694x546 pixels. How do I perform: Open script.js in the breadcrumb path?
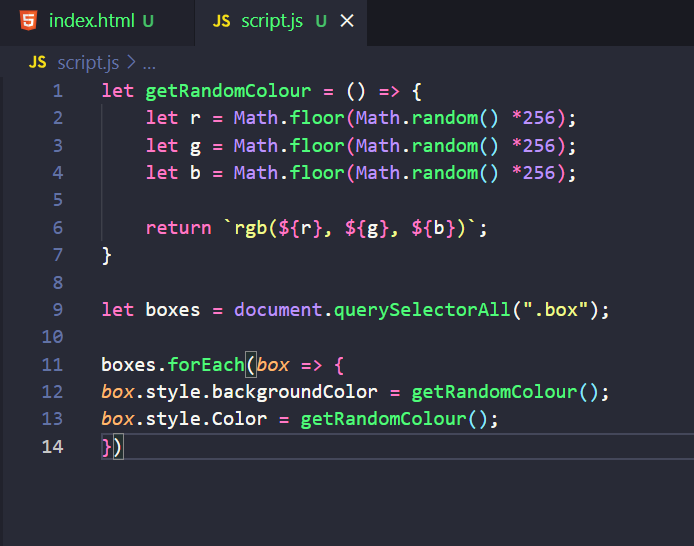(x=88, y=63)
